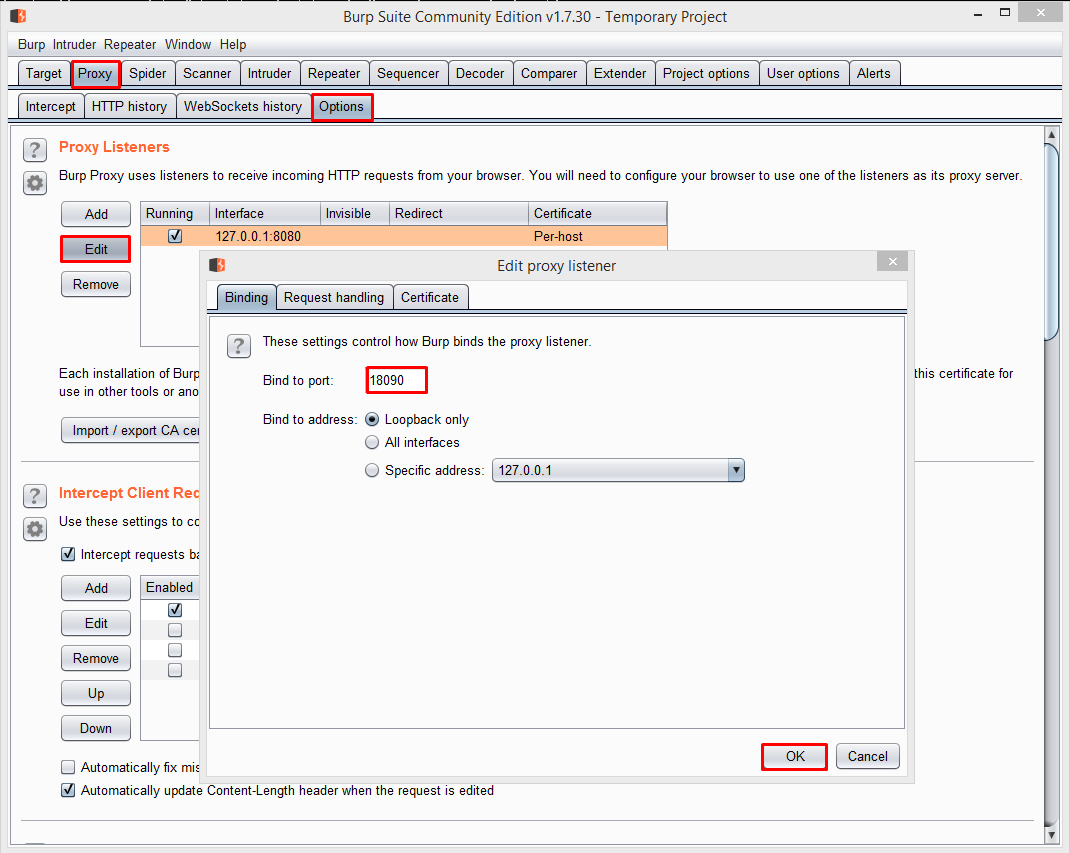Switch to the Alerts tab

(873, 73)
